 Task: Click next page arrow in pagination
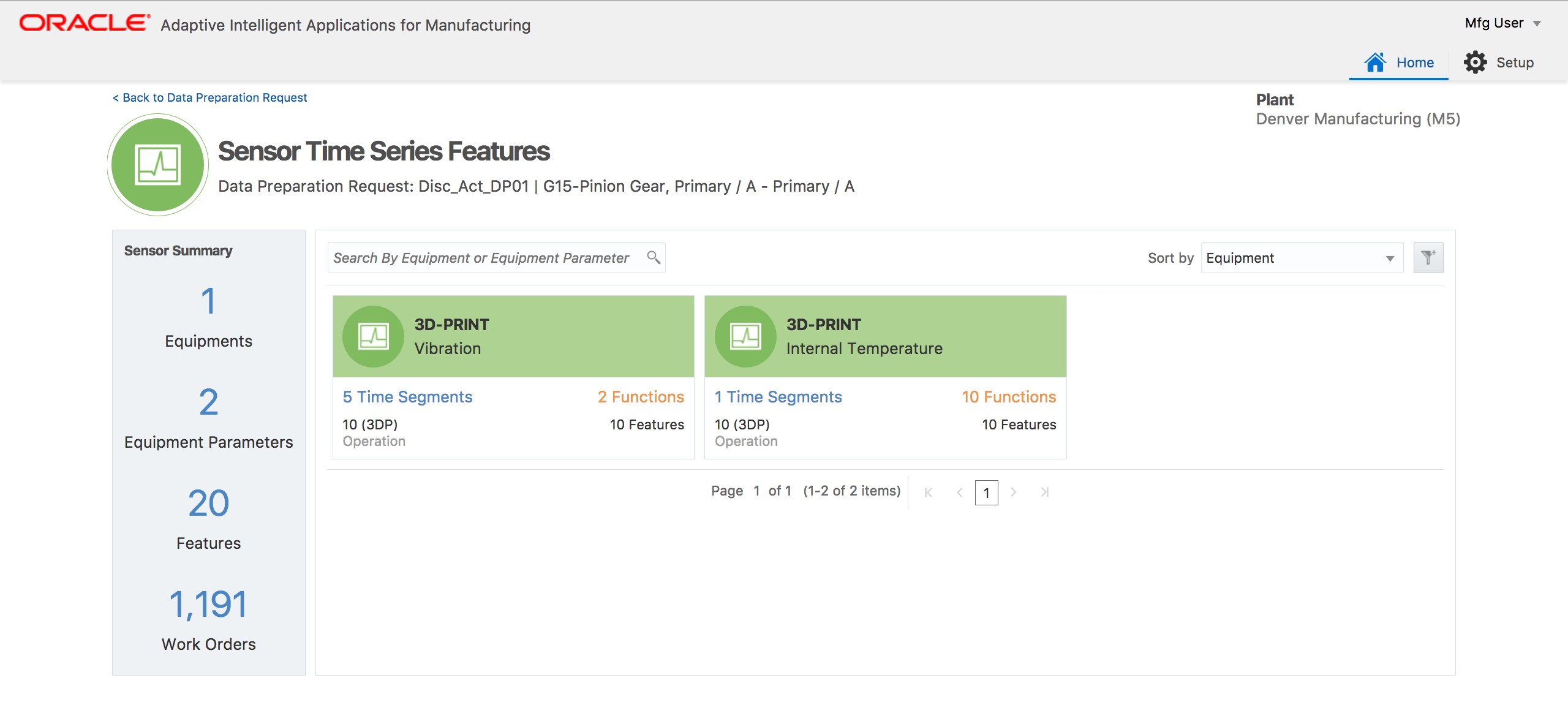tap(1015, 492)
